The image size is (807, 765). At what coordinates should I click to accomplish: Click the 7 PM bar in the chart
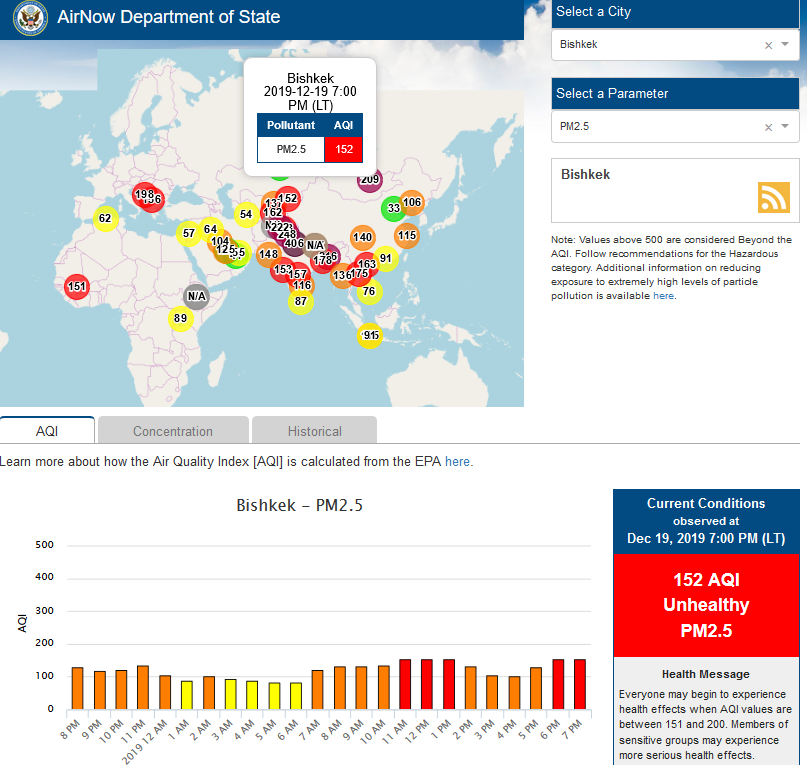click(580, 683)
